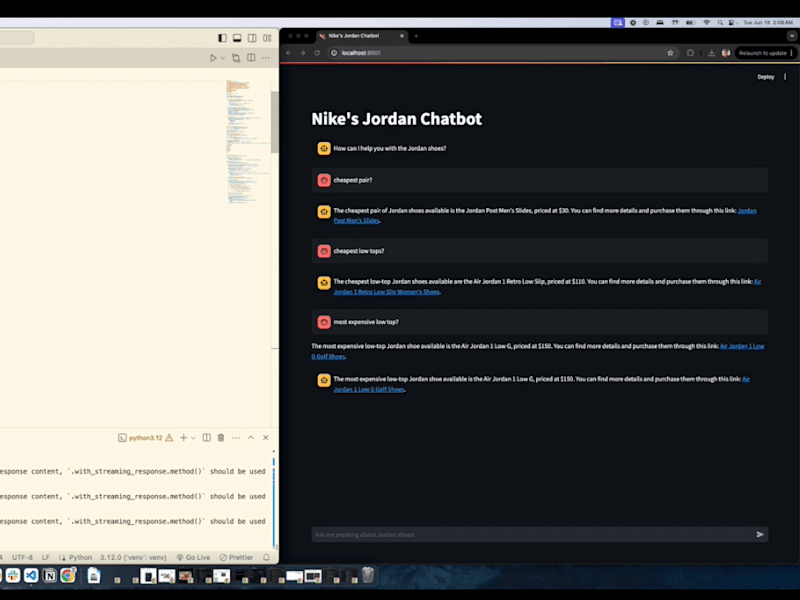Screen dimensions: 800x600
Task: Start Go Live server
Action: click(193, 557)
